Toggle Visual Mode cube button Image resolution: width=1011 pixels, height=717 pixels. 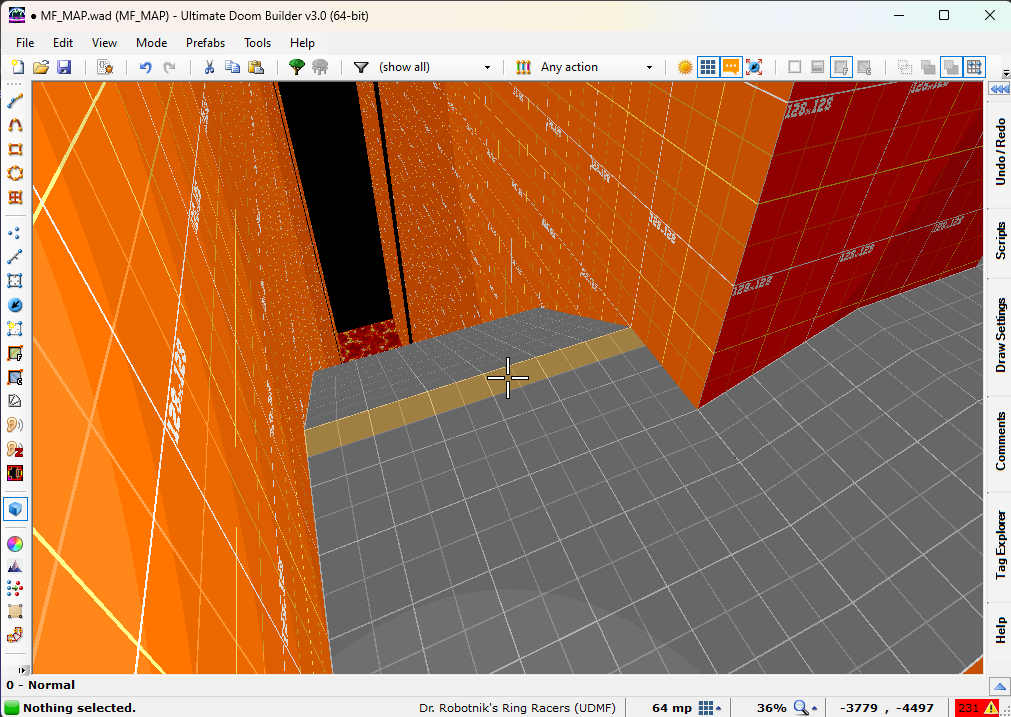click(15, 509)
